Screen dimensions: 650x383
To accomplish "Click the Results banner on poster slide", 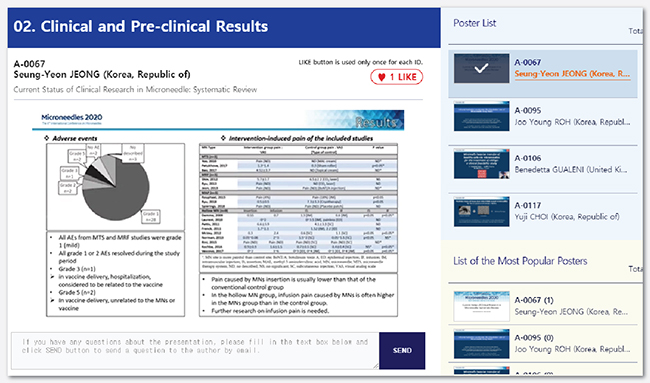I will tap(355, 120).
